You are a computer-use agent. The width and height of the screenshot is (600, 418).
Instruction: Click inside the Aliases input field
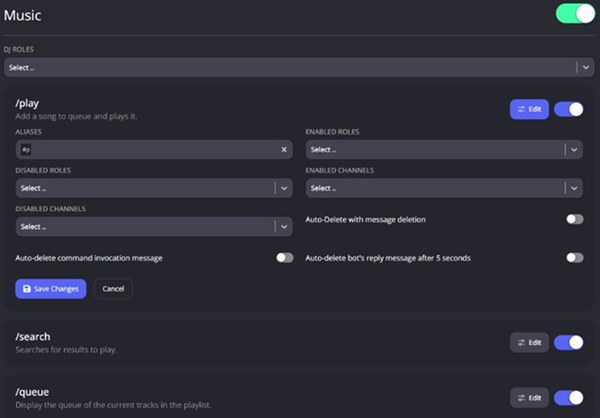click(x=150, y=149)
